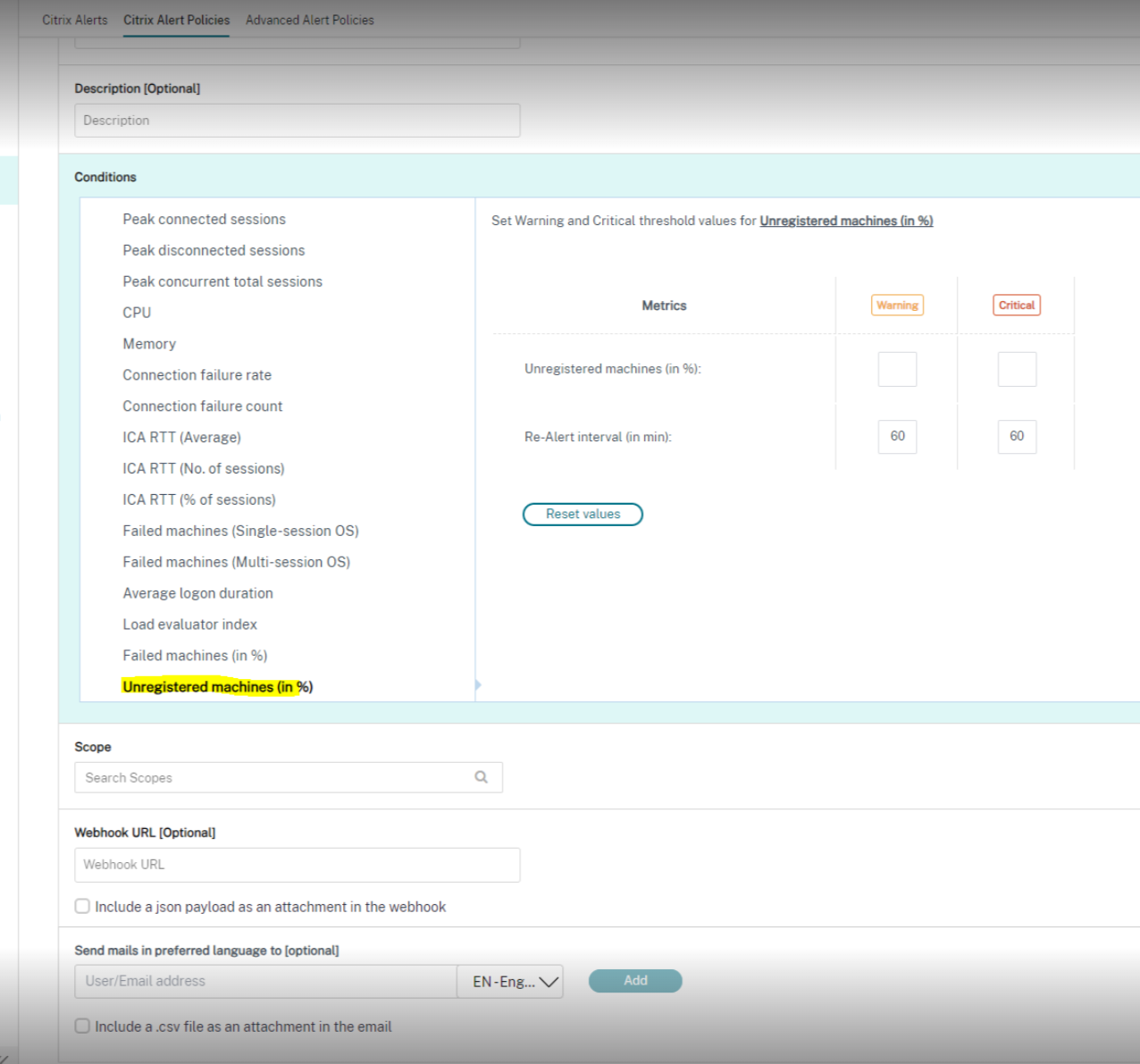The height and width of the screenshot is (1064, 1140).
Task: Choose the Average logon duration condition
Action: 197,593
